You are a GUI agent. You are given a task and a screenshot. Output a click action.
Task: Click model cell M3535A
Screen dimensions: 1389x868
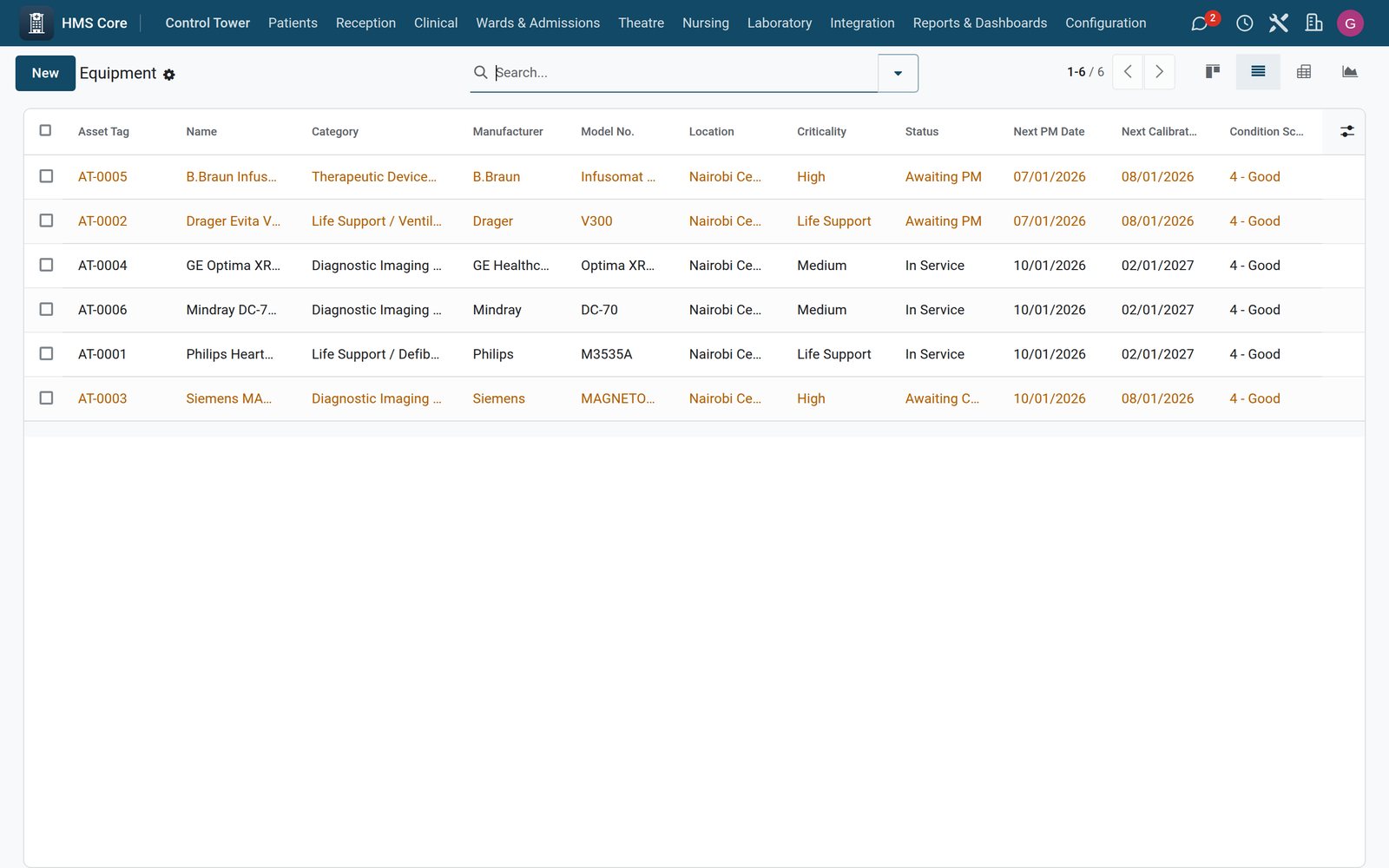(606, 353)
